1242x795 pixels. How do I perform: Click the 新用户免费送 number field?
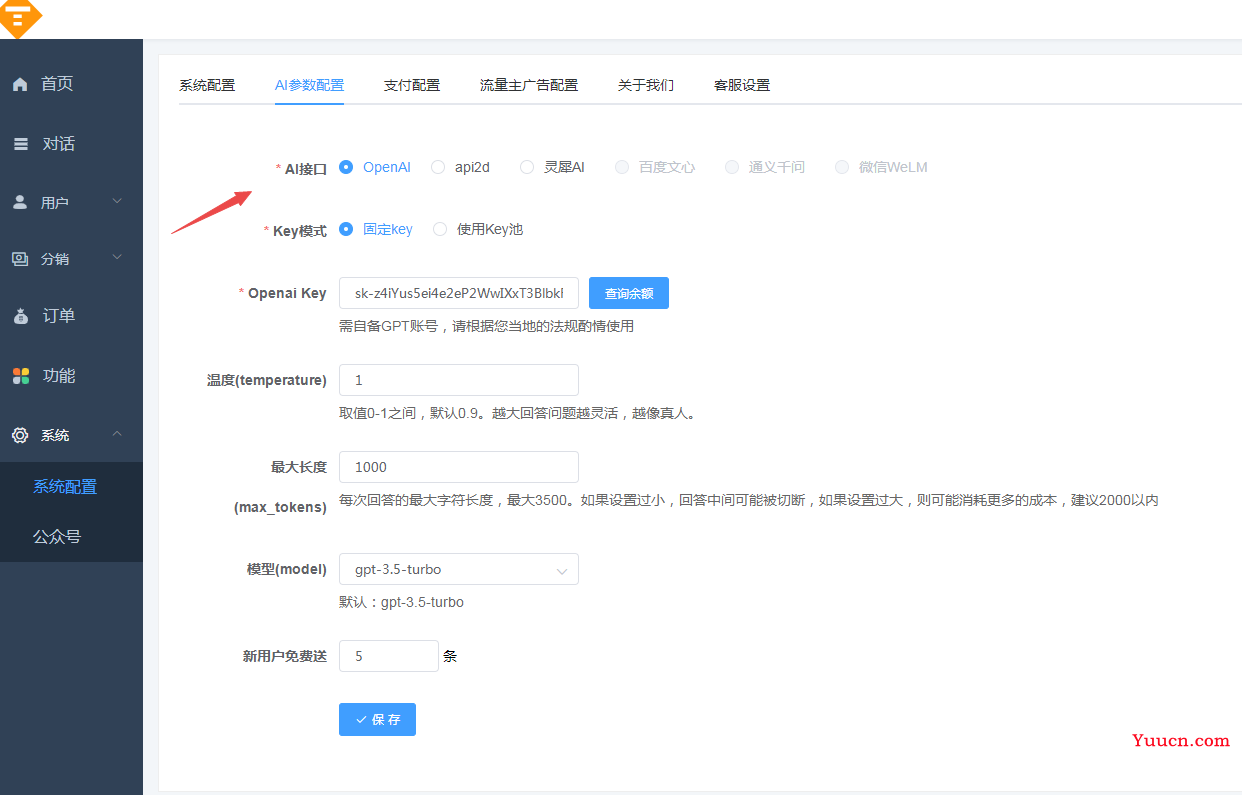389,656
